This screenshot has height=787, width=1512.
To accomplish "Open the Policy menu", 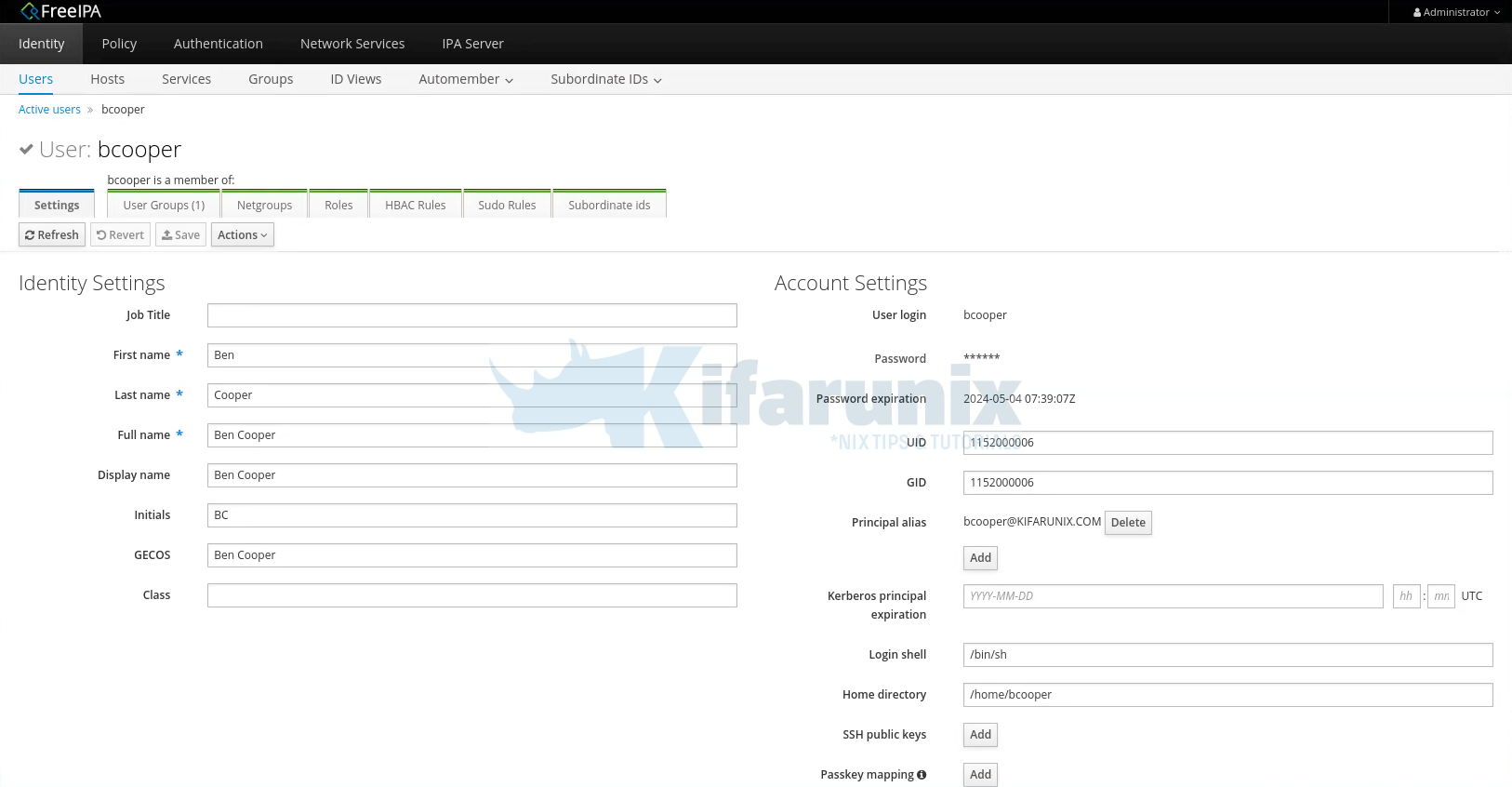I will [x=119, y=44].
